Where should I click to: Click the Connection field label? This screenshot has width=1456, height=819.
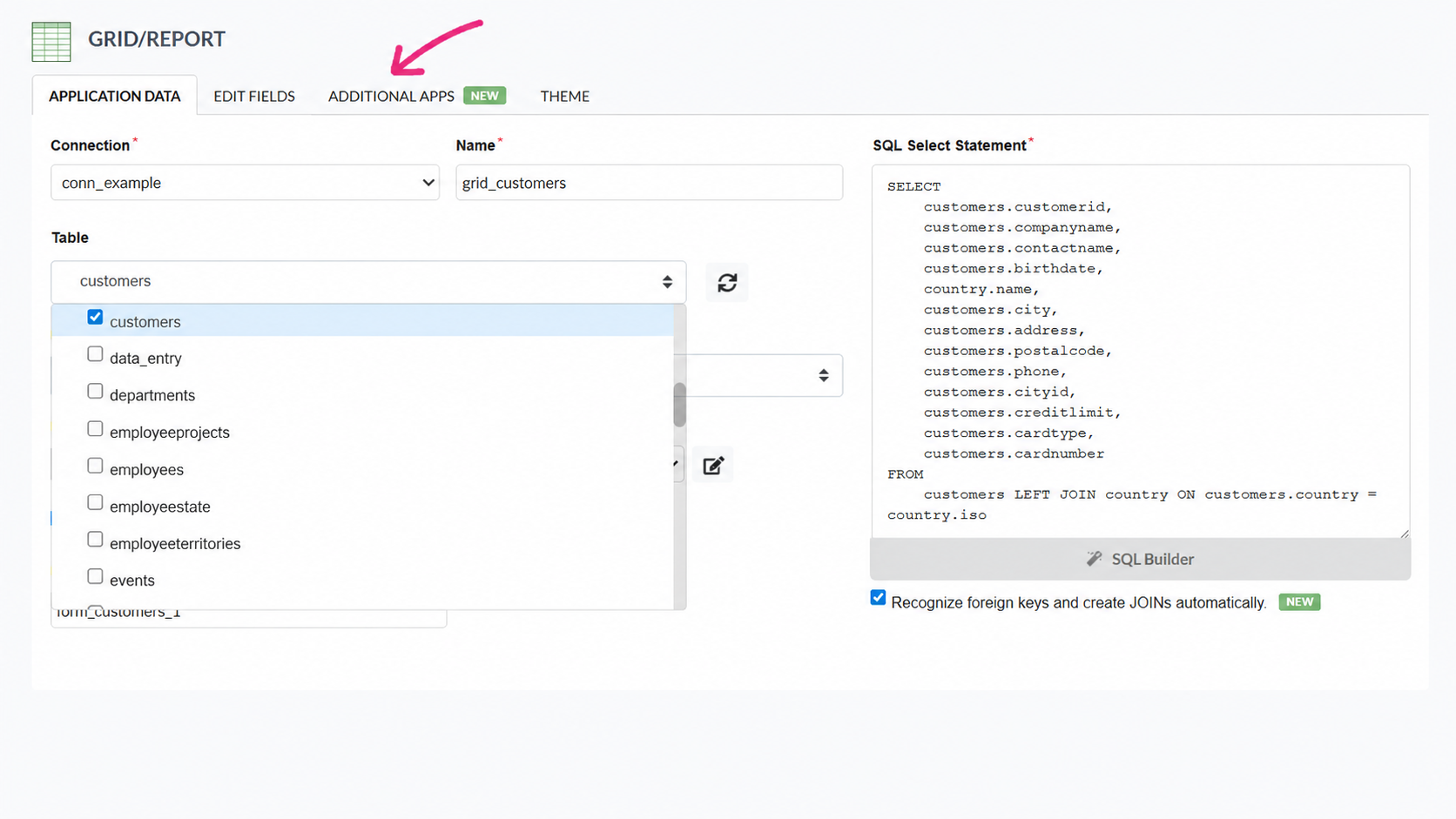(90, 145)
